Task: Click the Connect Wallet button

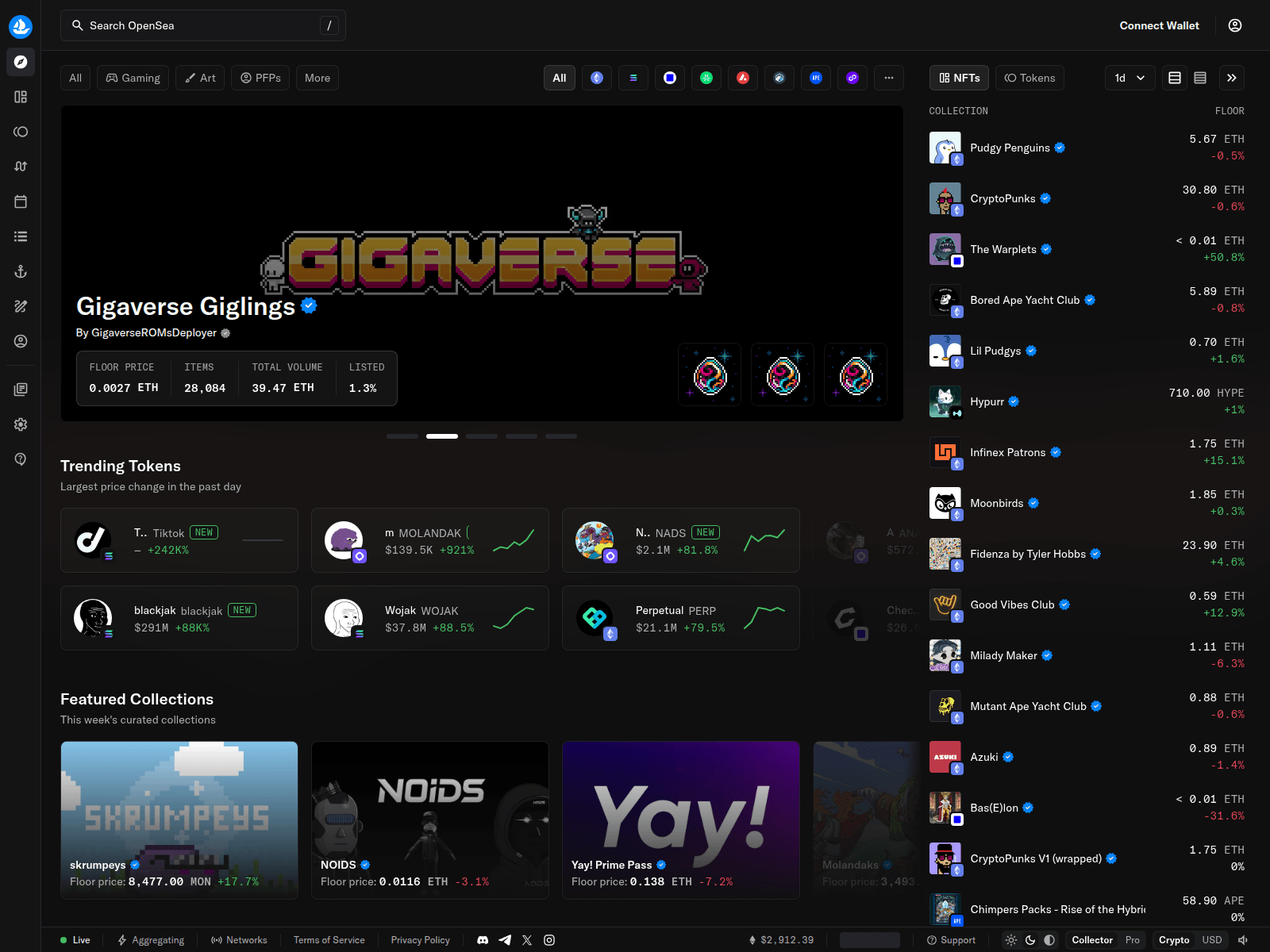Action: tap(1159, 25)
